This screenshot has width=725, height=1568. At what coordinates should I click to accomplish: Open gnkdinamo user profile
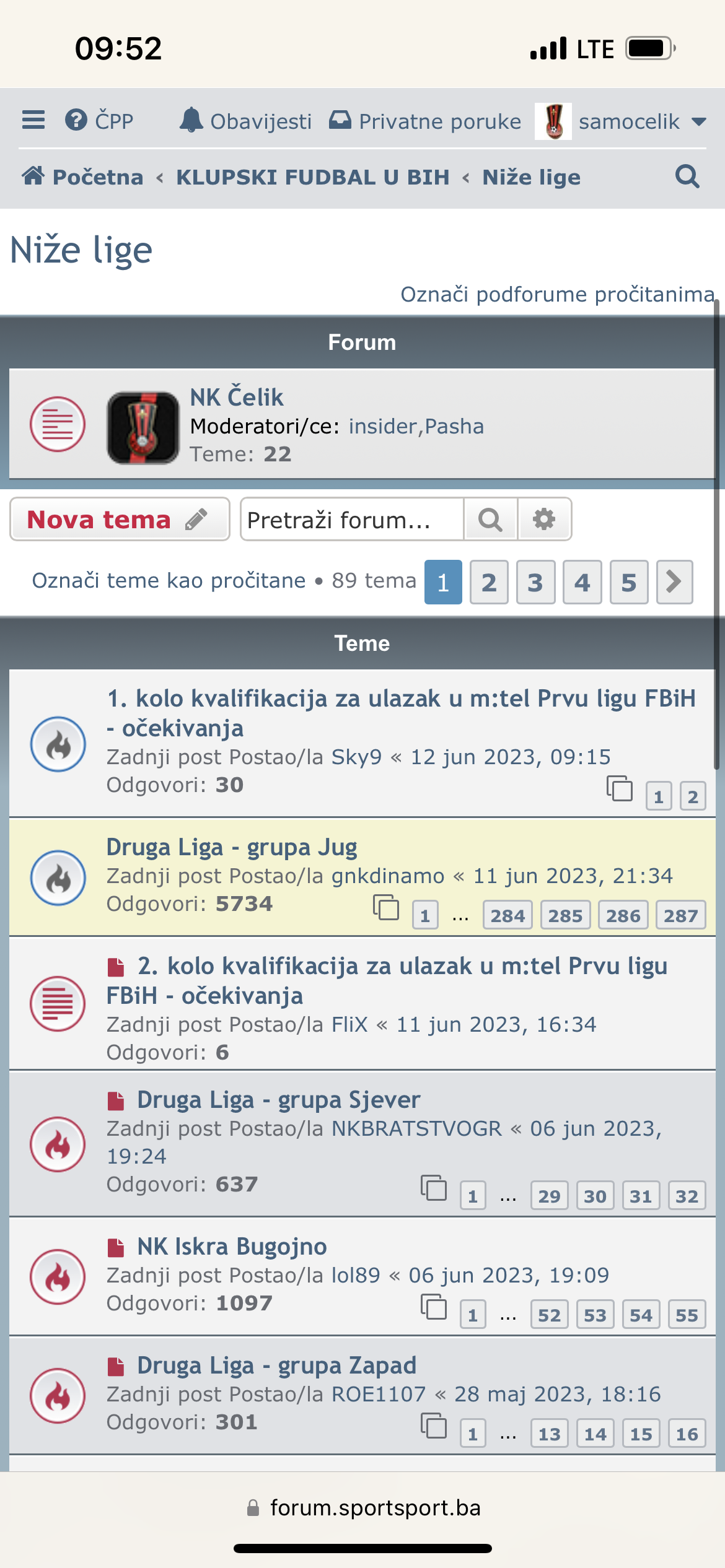[x=388, y=876]
